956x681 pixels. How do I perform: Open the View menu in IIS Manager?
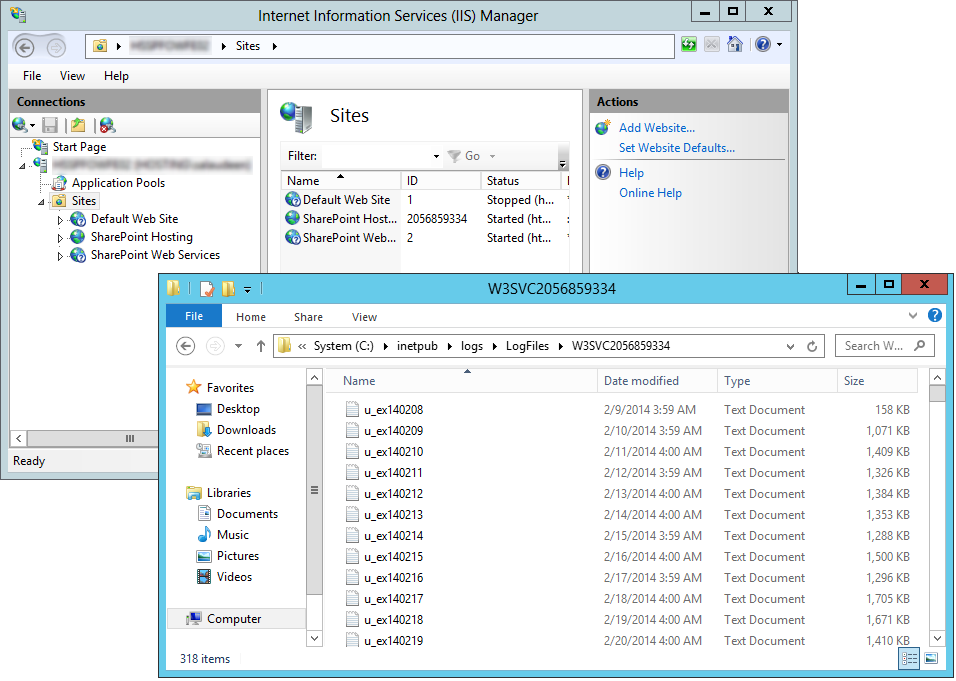(x=72, y=76)
